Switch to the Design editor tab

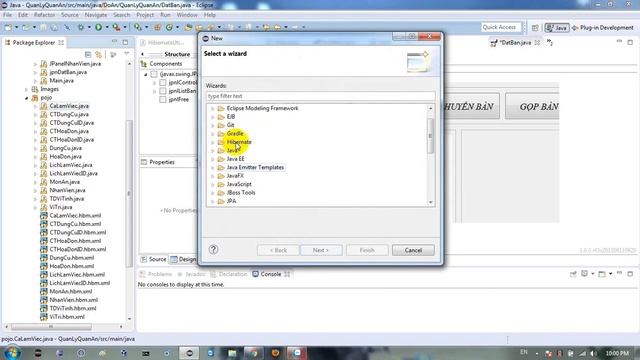click(183, 259)
